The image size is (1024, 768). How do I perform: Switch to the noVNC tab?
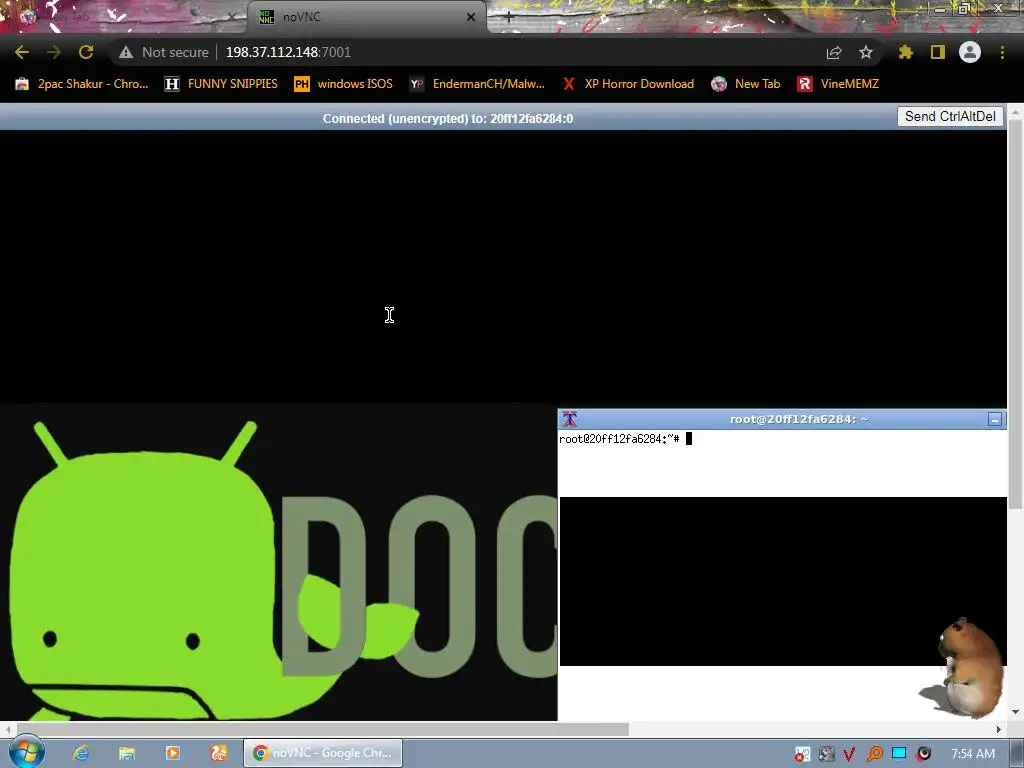pos(366,18)
